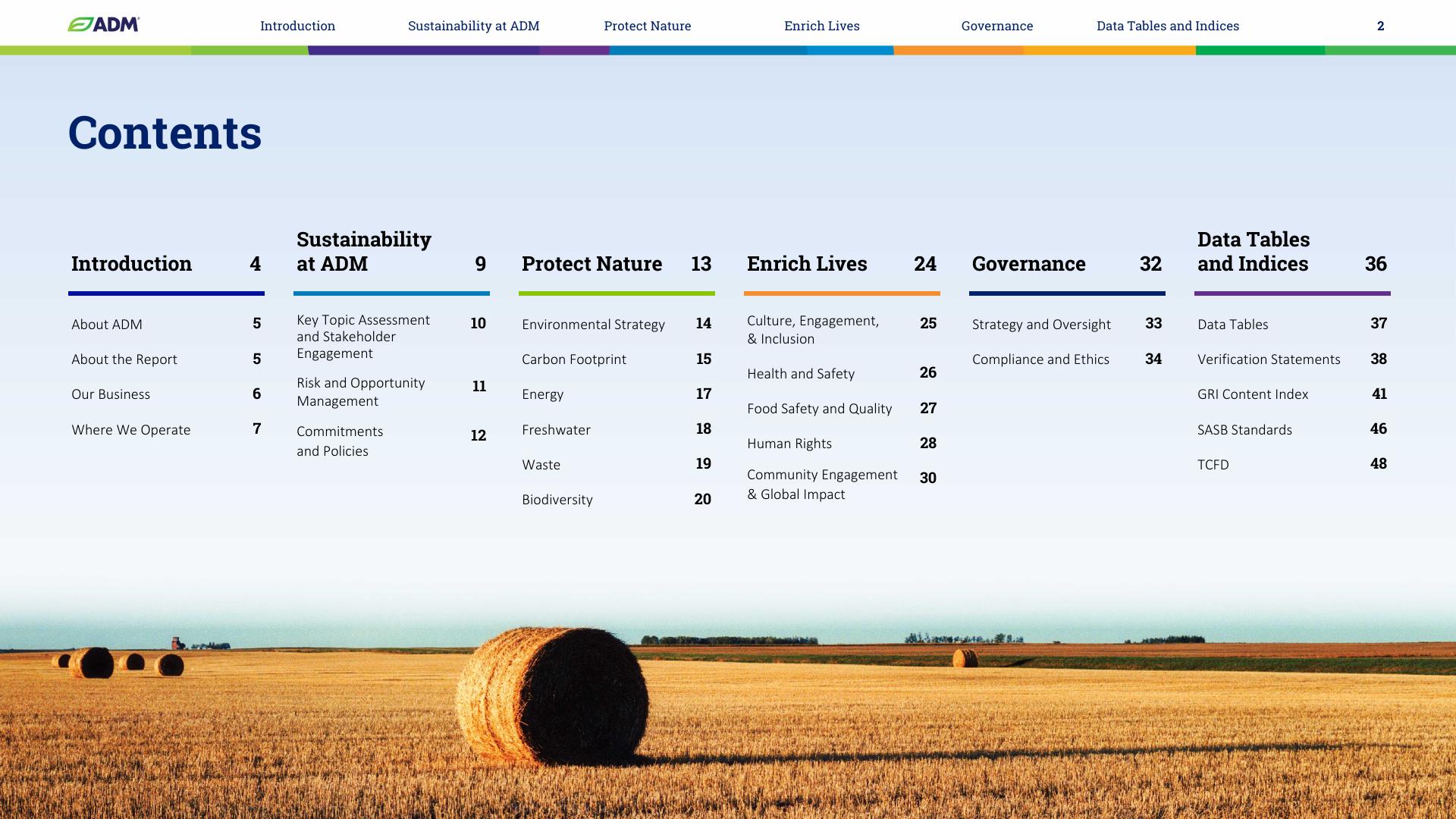This screenshot has height=819, width=1456.
Task: Open Where We Operate contents entry
Action: [x=131, y=430]
